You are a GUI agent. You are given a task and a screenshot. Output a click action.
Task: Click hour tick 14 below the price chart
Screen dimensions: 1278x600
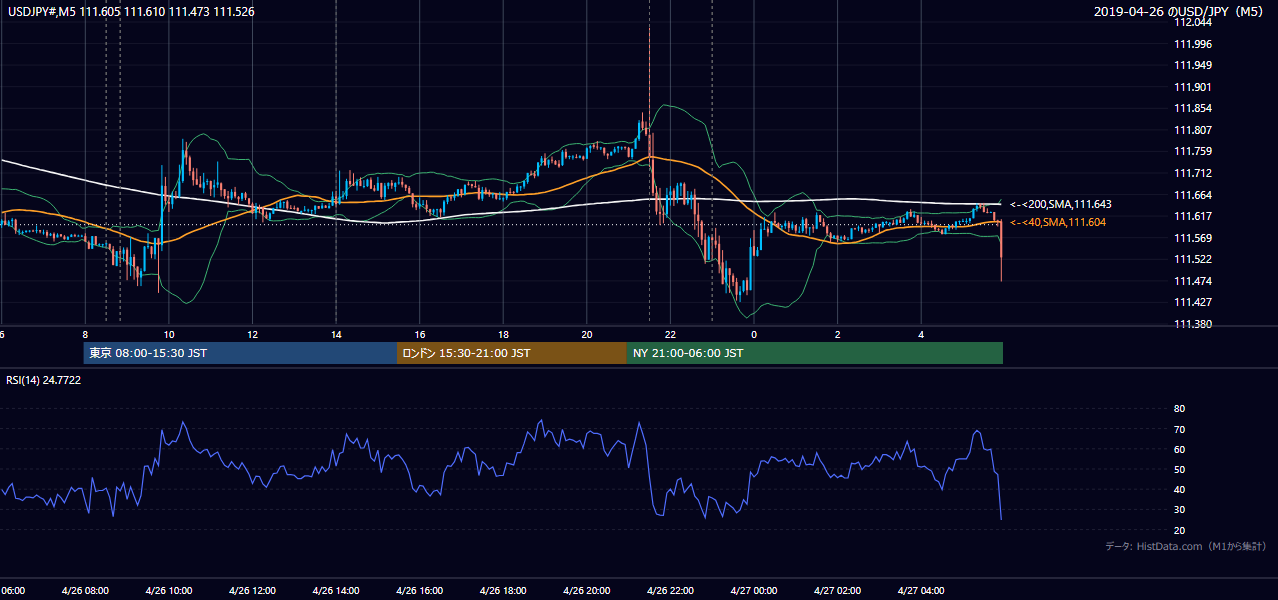click(336, 335)
